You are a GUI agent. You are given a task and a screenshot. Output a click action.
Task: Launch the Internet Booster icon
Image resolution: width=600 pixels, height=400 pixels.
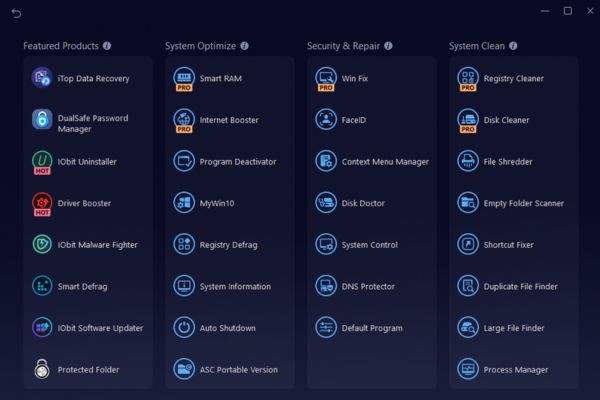(184, 120)
